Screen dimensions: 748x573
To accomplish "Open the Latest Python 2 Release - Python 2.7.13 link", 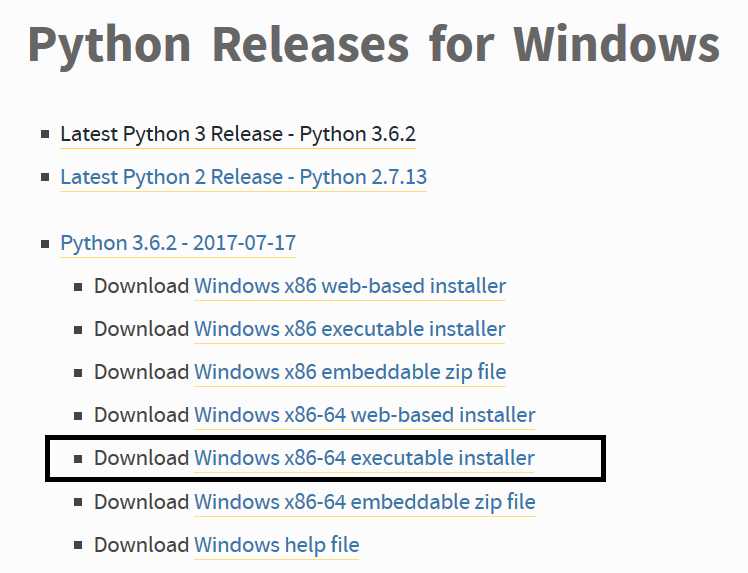I will (x=243, y=177).
